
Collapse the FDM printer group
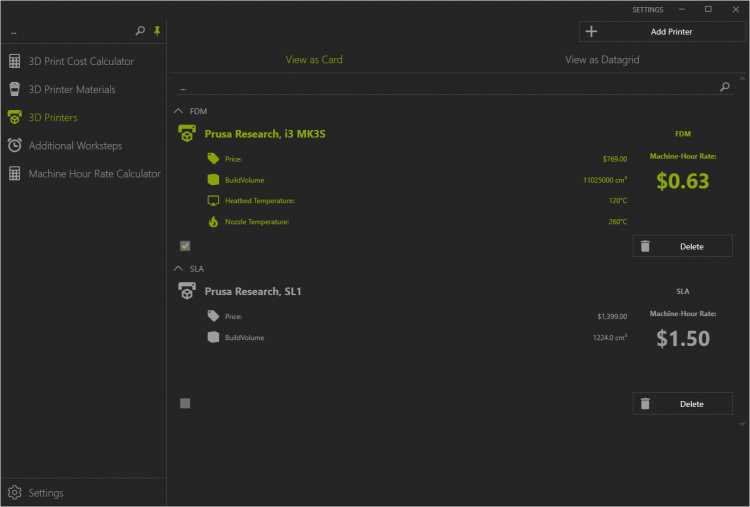click(179, 111)
